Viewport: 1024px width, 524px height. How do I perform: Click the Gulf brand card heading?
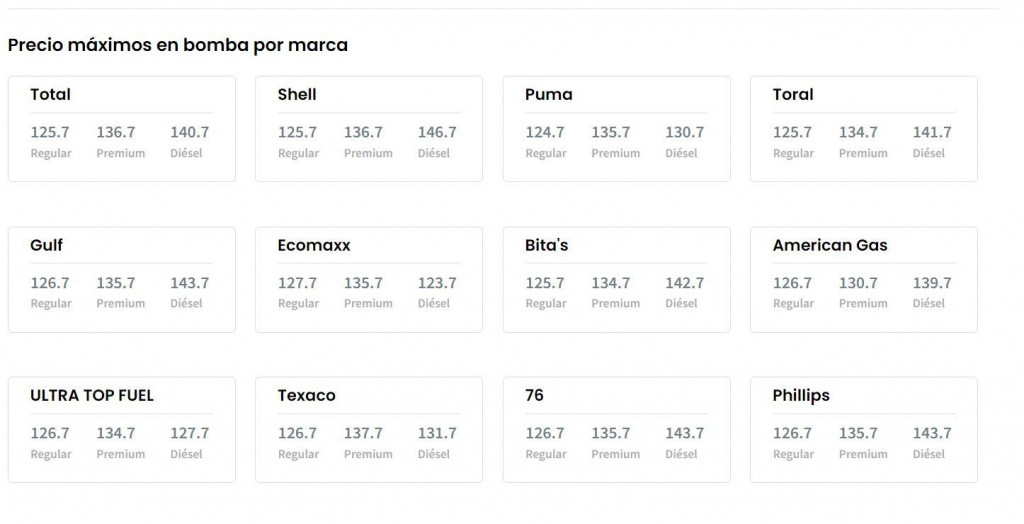pyautogui.click(x=47, y=245)
